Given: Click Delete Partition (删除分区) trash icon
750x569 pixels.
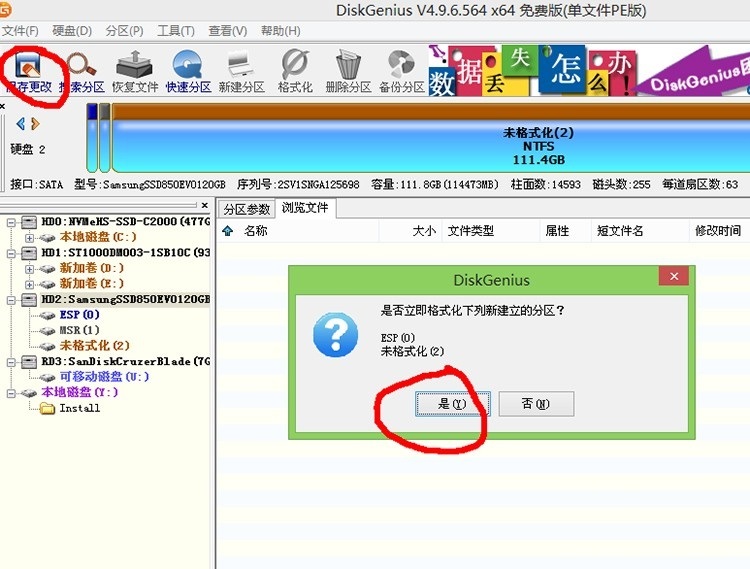Looking at the screenshot, I should pyautogui.click(x=348, y=72).
